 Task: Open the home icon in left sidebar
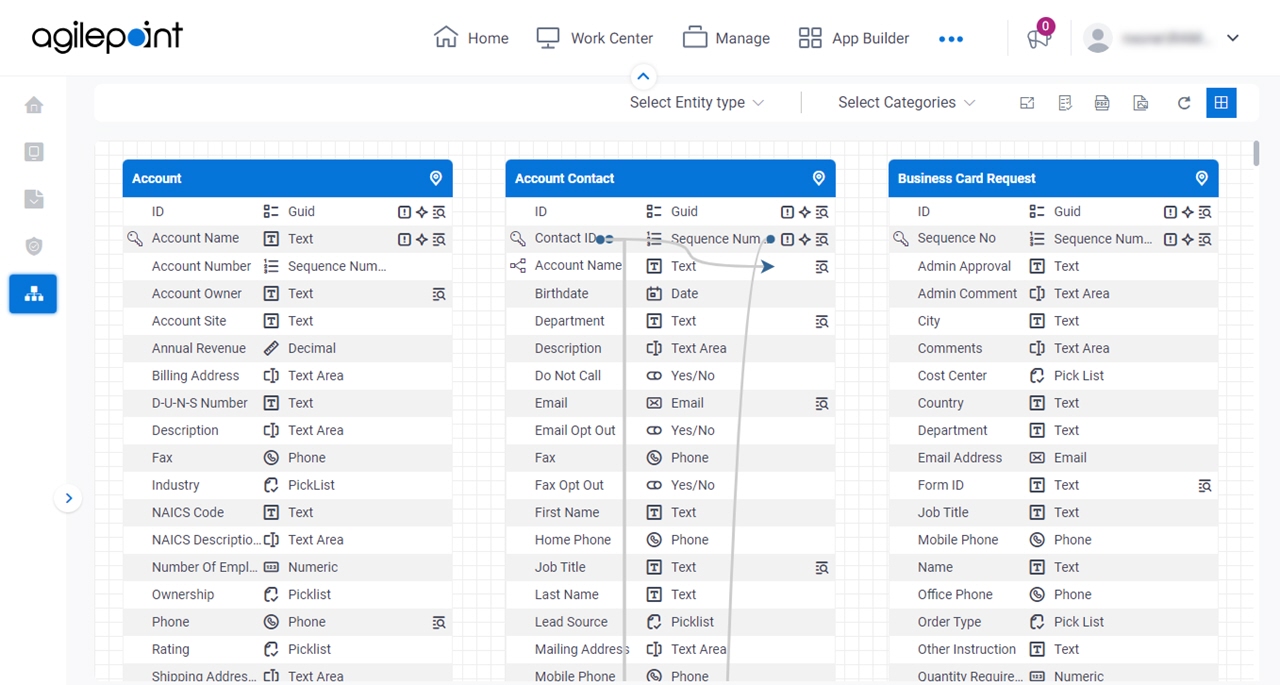click(x=34, y=105)
